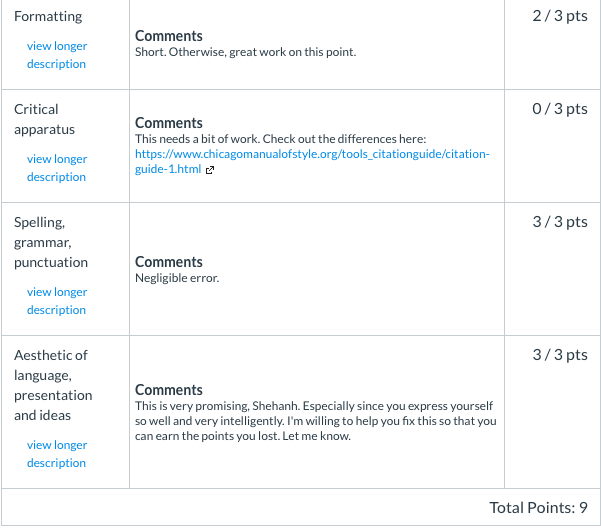Select the Critical apparatus criterion title

tap(44, 119)
